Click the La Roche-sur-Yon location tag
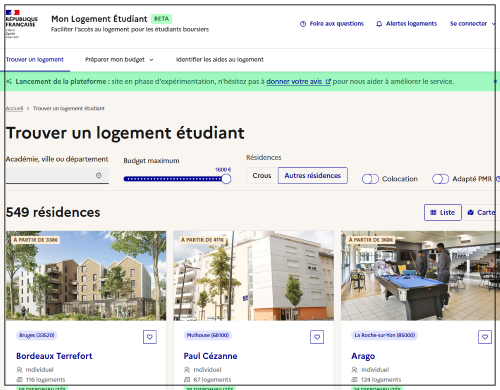This screenshot has width=500, height=390. point(384,335)
